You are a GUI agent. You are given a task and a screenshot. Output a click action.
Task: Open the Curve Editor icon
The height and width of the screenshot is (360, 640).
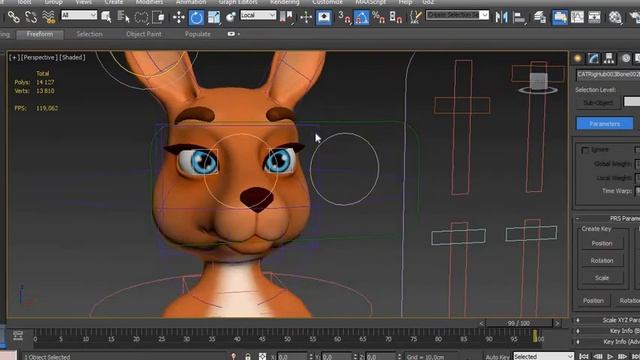[577, 17]
